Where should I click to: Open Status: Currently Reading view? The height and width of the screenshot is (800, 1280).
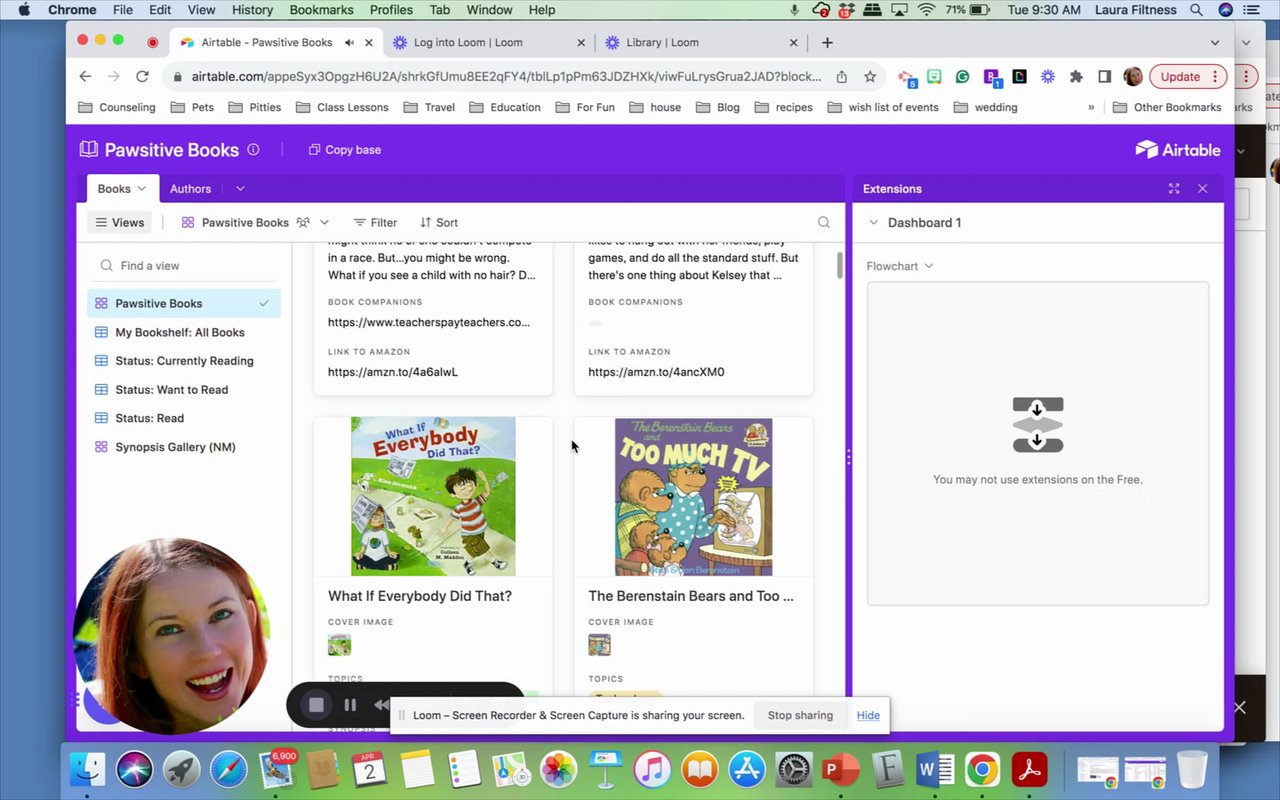[x=184, y=361]
